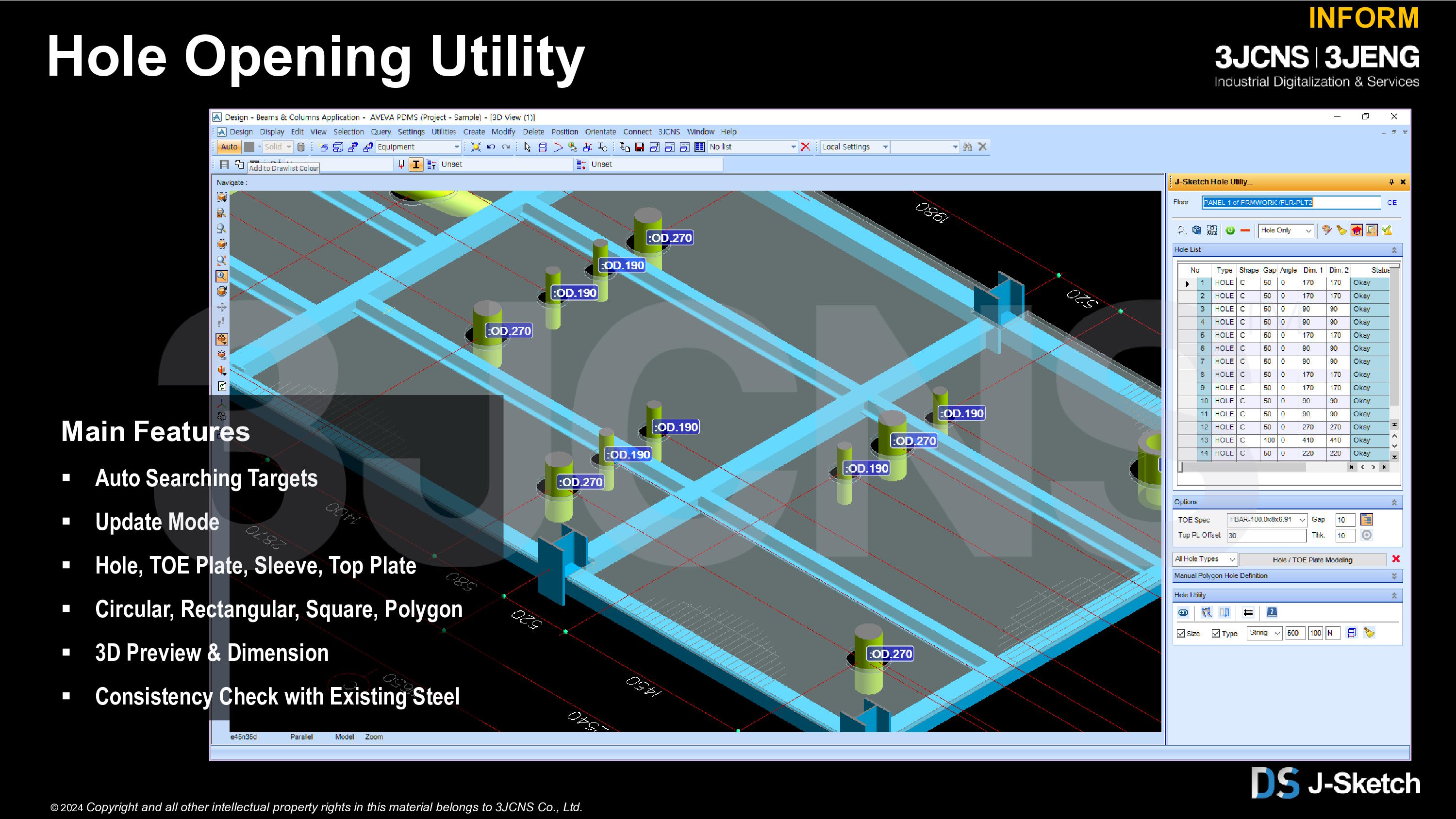This screenshot has height=819, width=1456.
Task: Click the red minus remove icon
Action: [x=1245, y=230]
